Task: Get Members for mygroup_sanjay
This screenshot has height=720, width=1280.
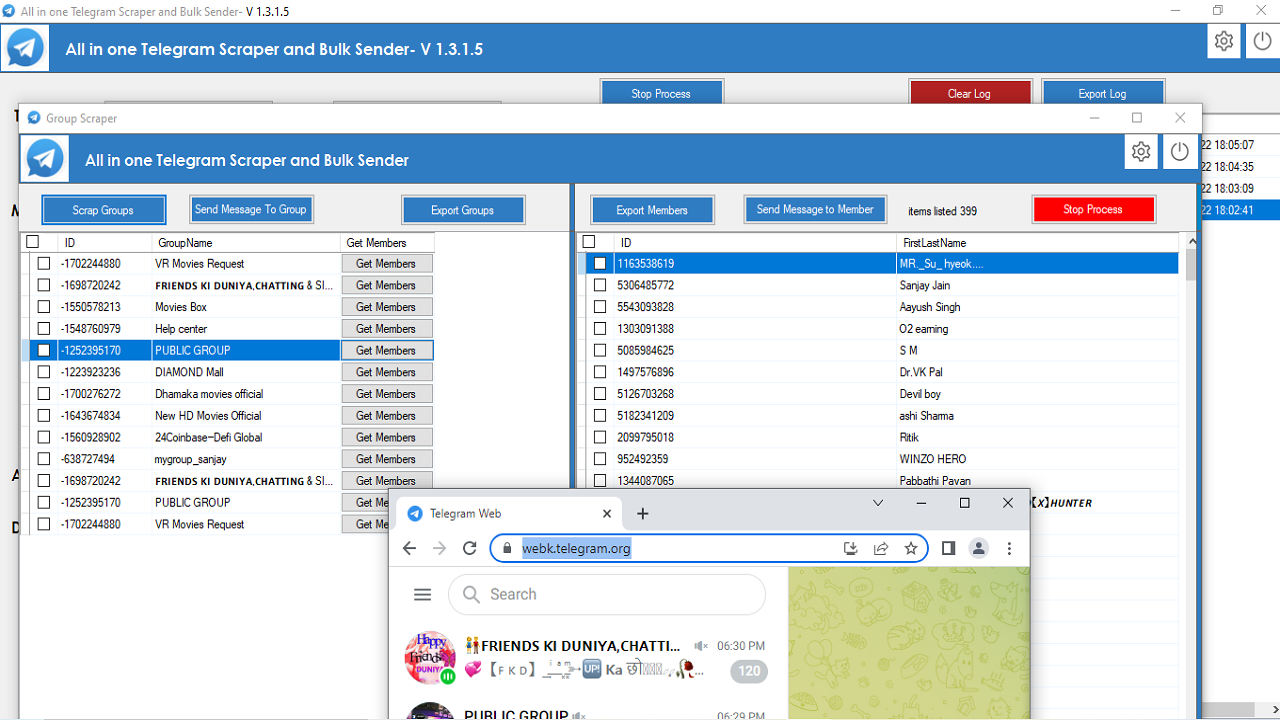Action: 386,459
